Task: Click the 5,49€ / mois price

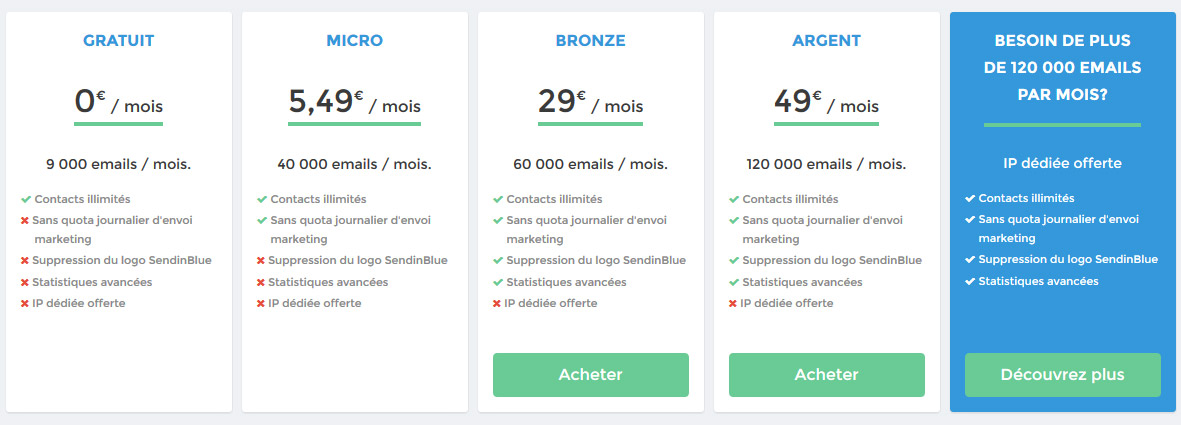Action: click(355, 102)
